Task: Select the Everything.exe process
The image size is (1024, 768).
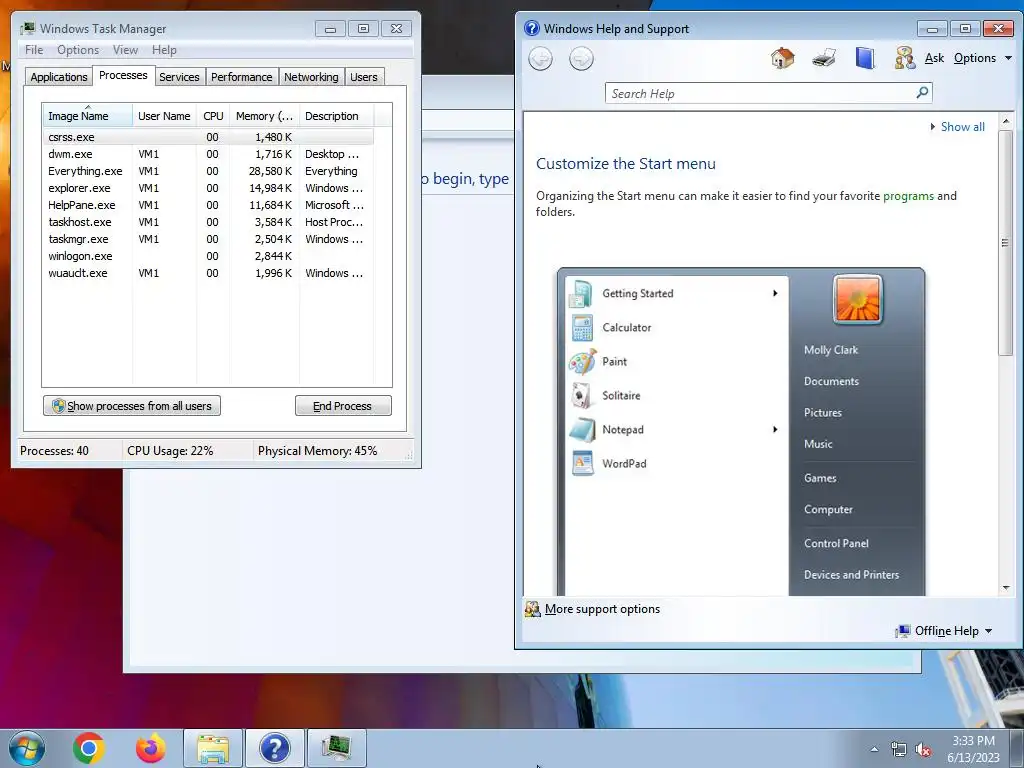Action: [208, 171]
